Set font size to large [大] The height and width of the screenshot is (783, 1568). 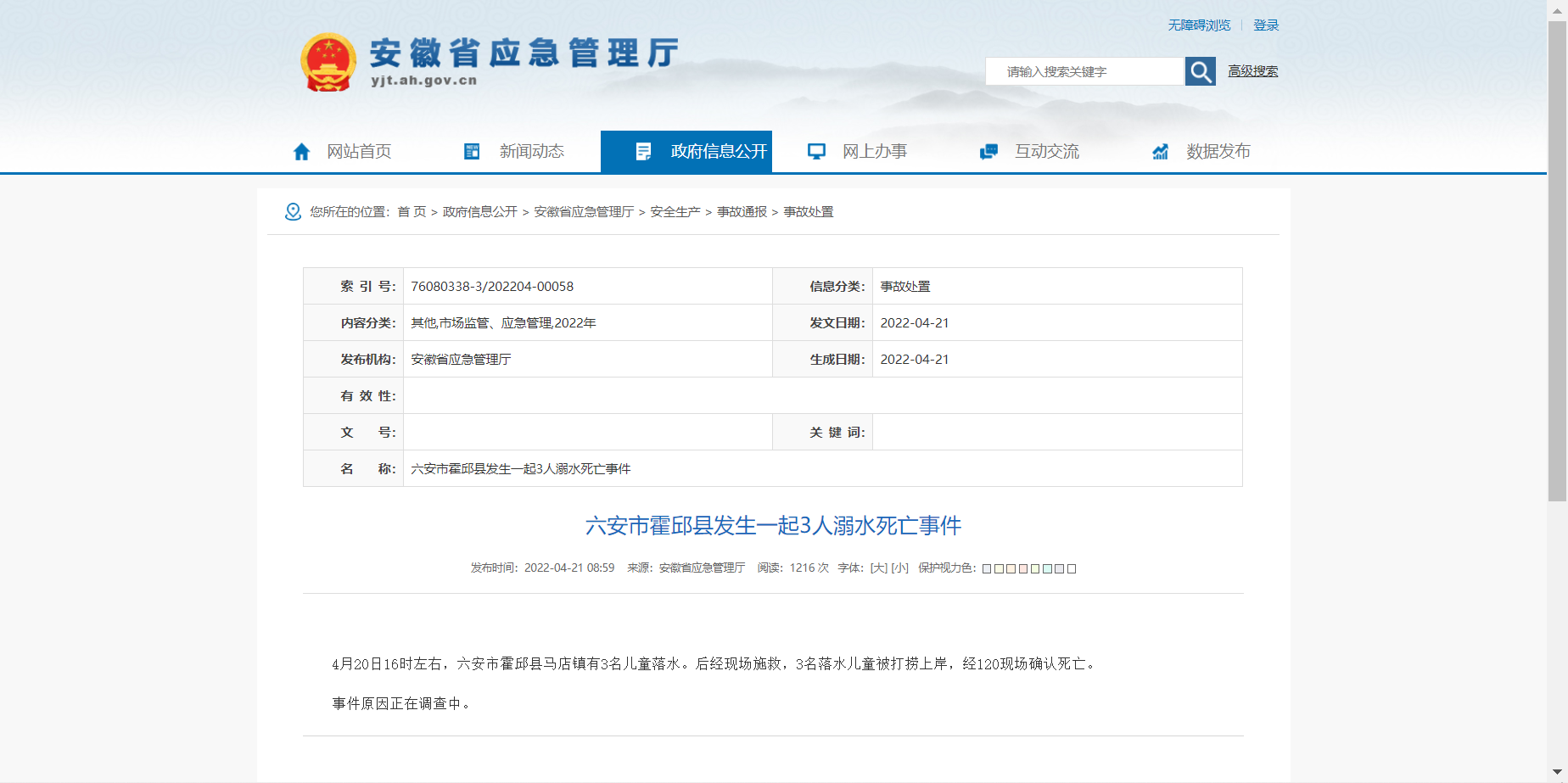pyautogui.click(x=878, y=568)
